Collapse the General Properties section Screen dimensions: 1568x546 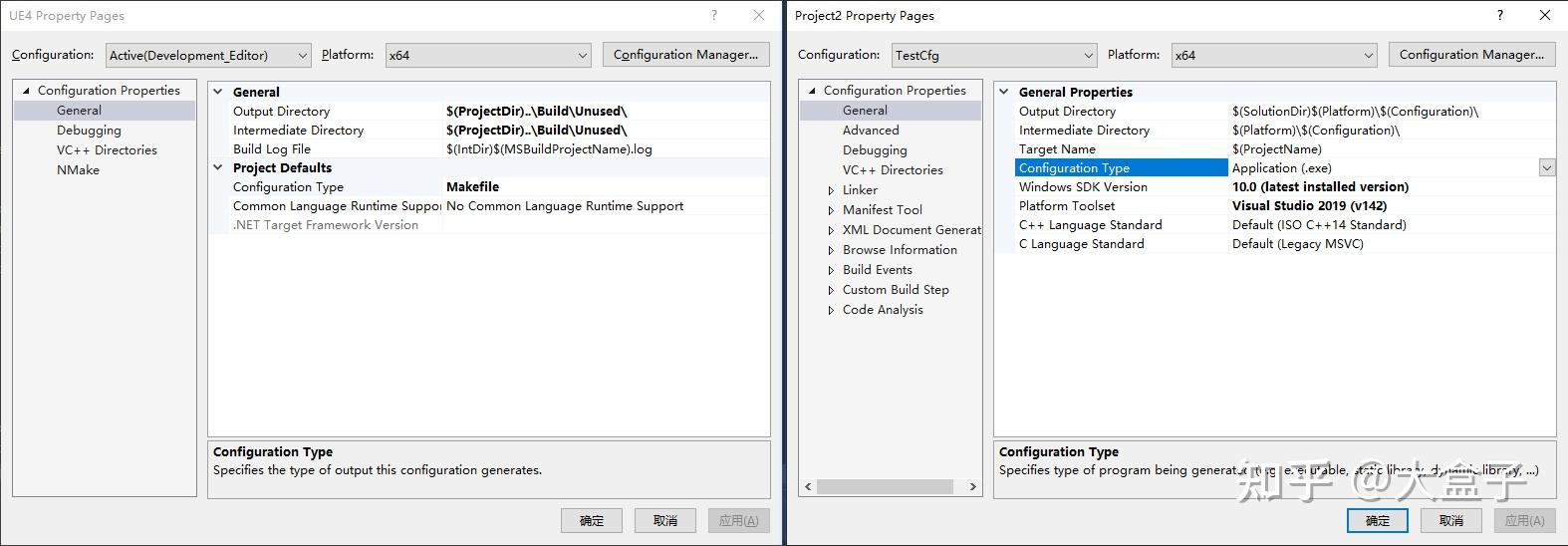click(1004, 92)
